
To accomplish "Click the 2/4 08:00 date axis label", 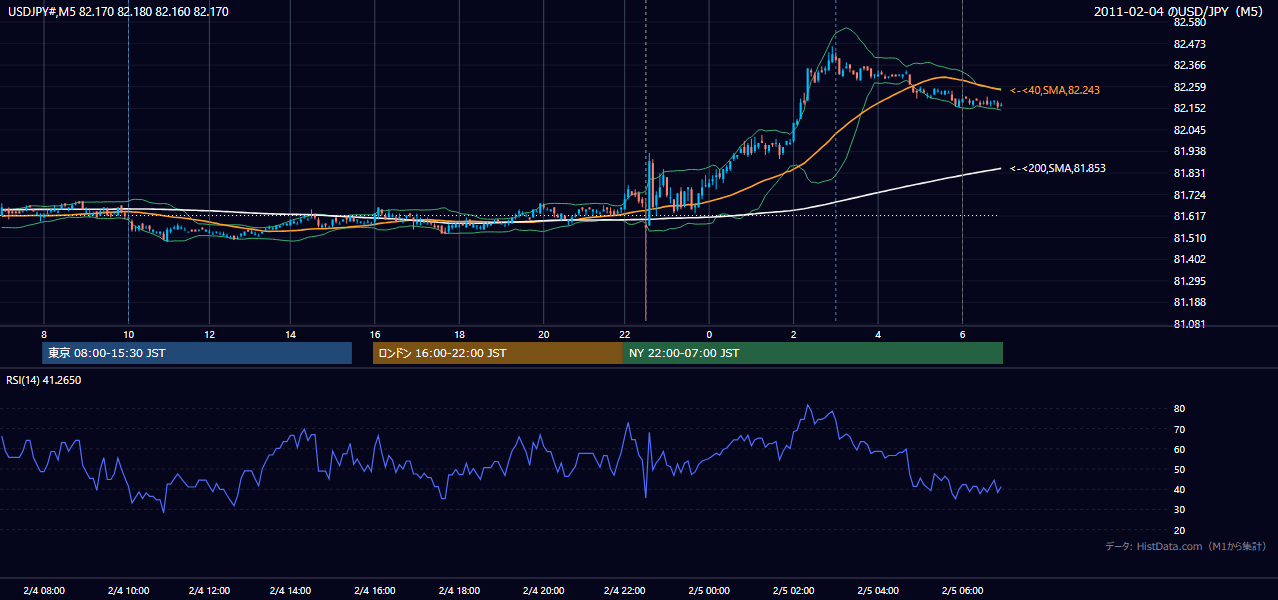I will pyautogui.click(x=44, y=591).
